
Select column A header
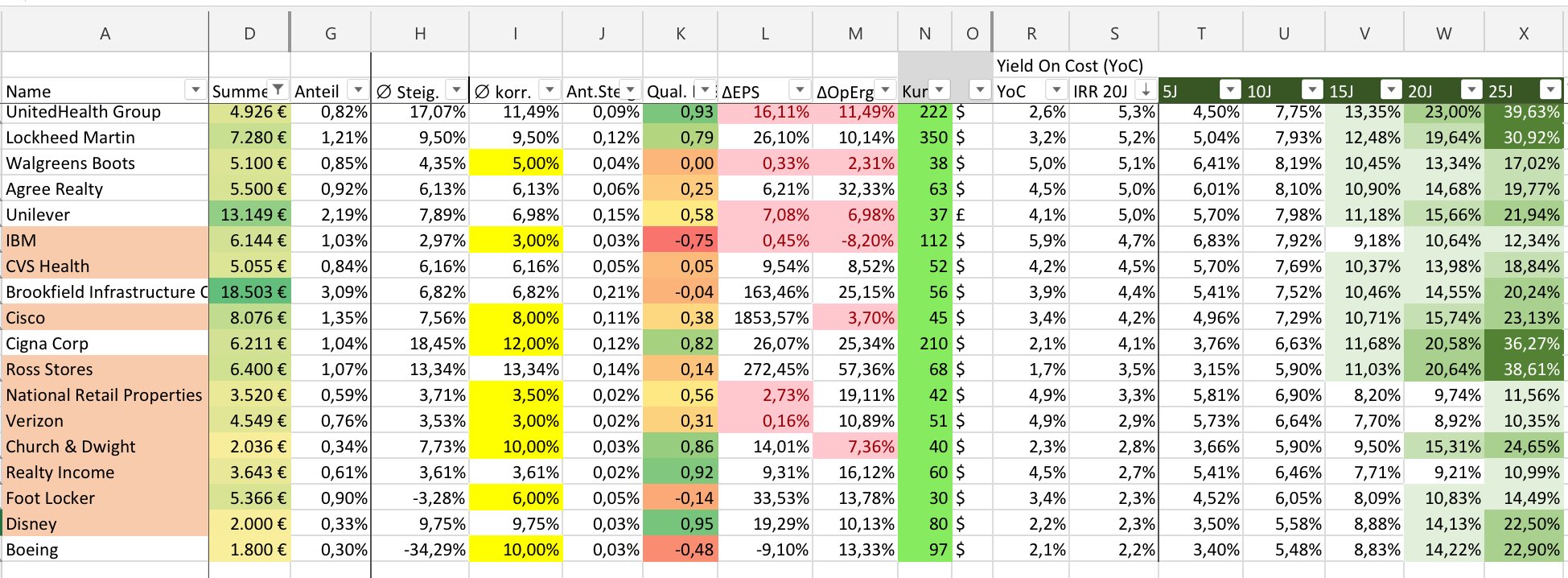[105, 33]
